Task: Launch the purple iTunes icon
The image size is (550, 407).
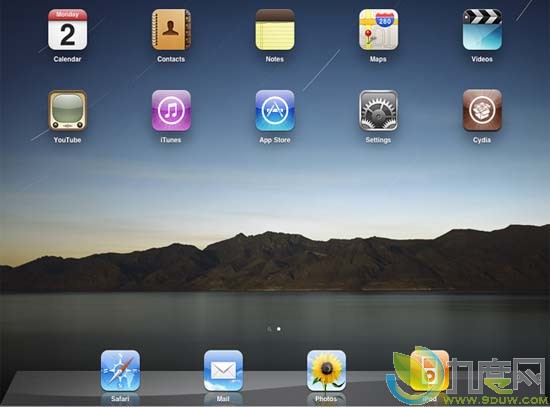Action: coord(171,111)
